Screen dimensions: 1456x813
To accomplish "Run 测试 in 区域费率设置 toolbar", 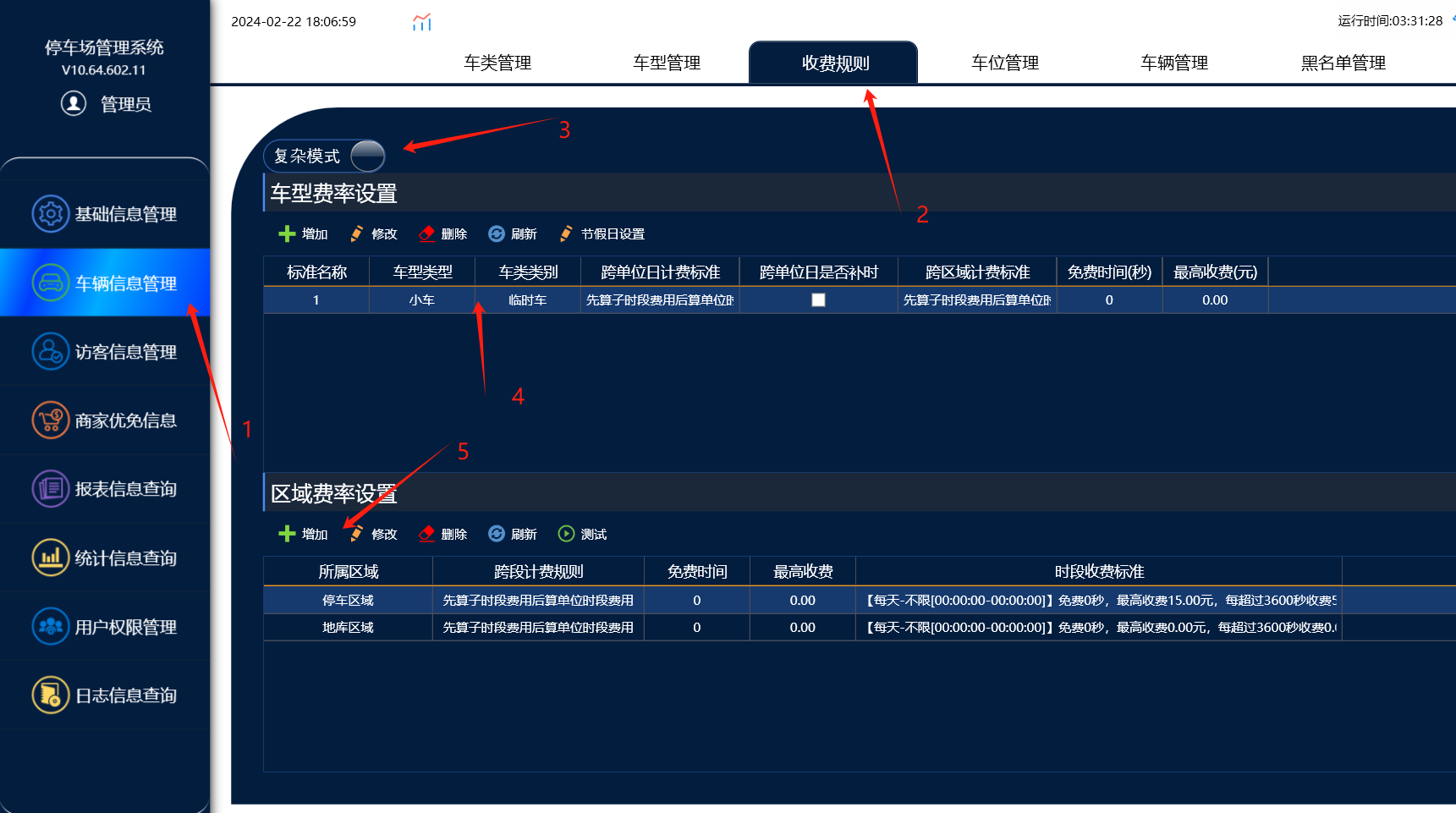I will coord(582,534).
